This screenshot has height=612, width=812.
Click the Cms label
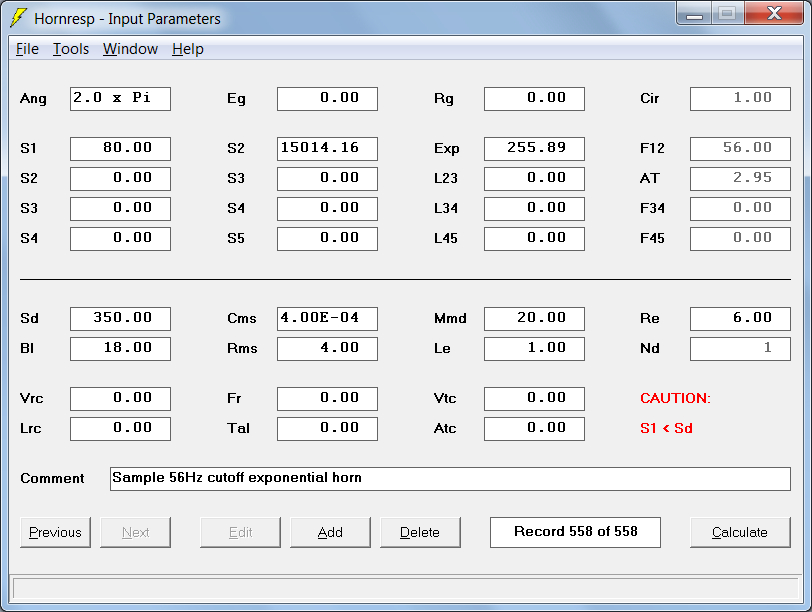(241, 318)
